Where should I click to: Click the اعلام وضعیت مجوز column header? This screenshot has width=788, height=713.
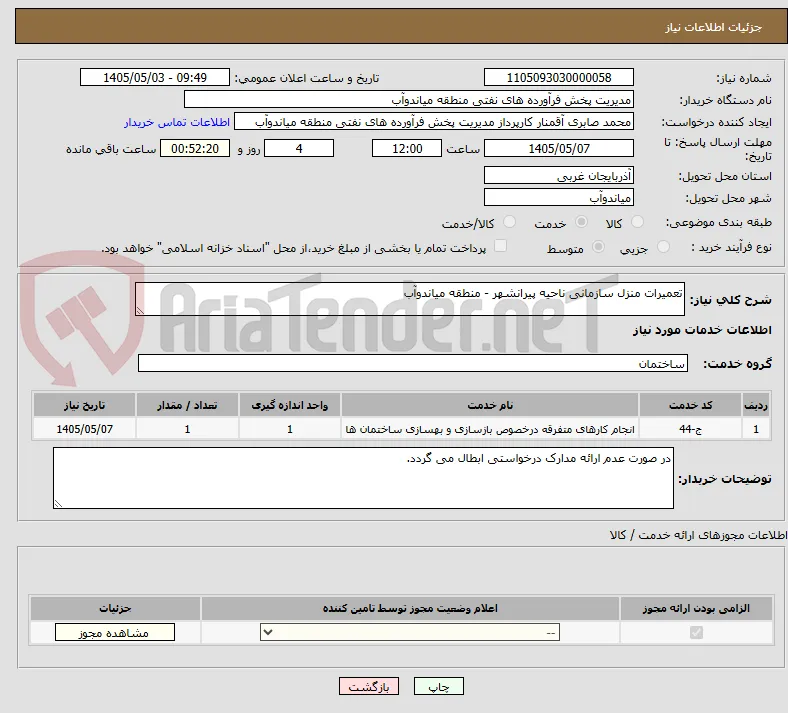coord(410,608)
